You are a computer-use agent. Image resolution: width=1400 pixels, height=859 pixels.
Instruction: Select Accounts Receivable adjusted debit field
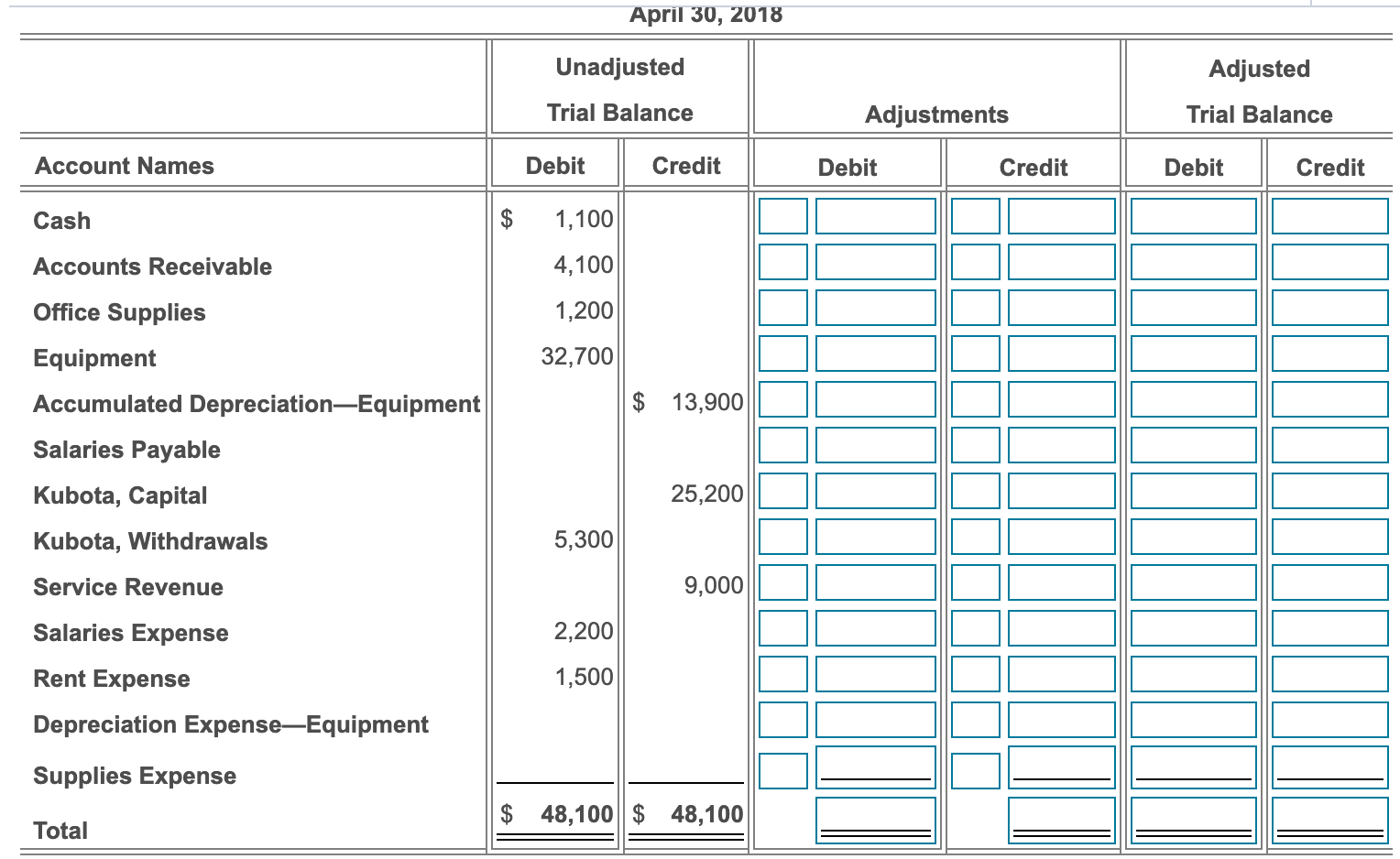[x=1194, y=262]
